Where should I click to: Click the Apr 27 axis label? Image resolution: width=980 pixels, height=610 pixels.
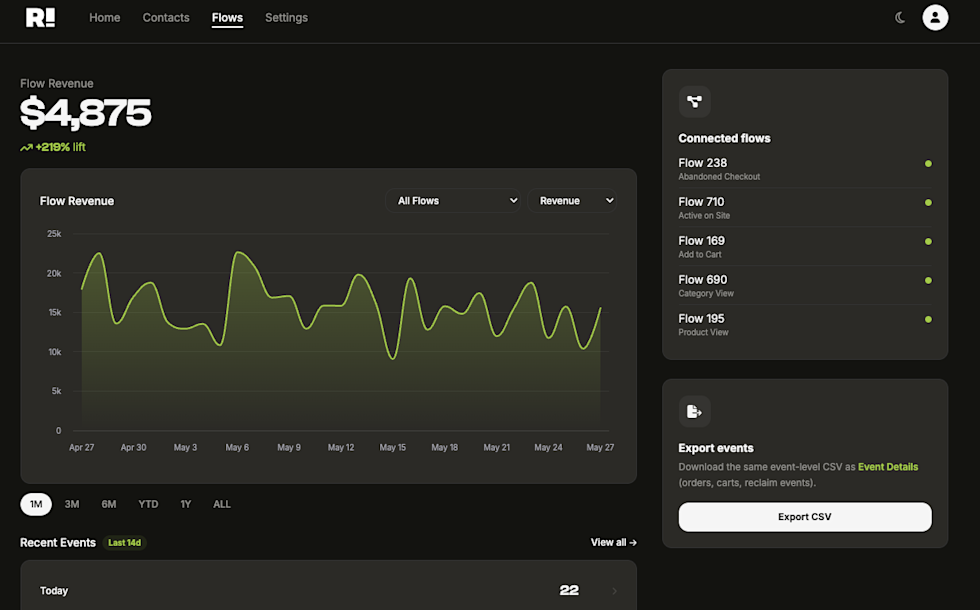pos(81,448)
